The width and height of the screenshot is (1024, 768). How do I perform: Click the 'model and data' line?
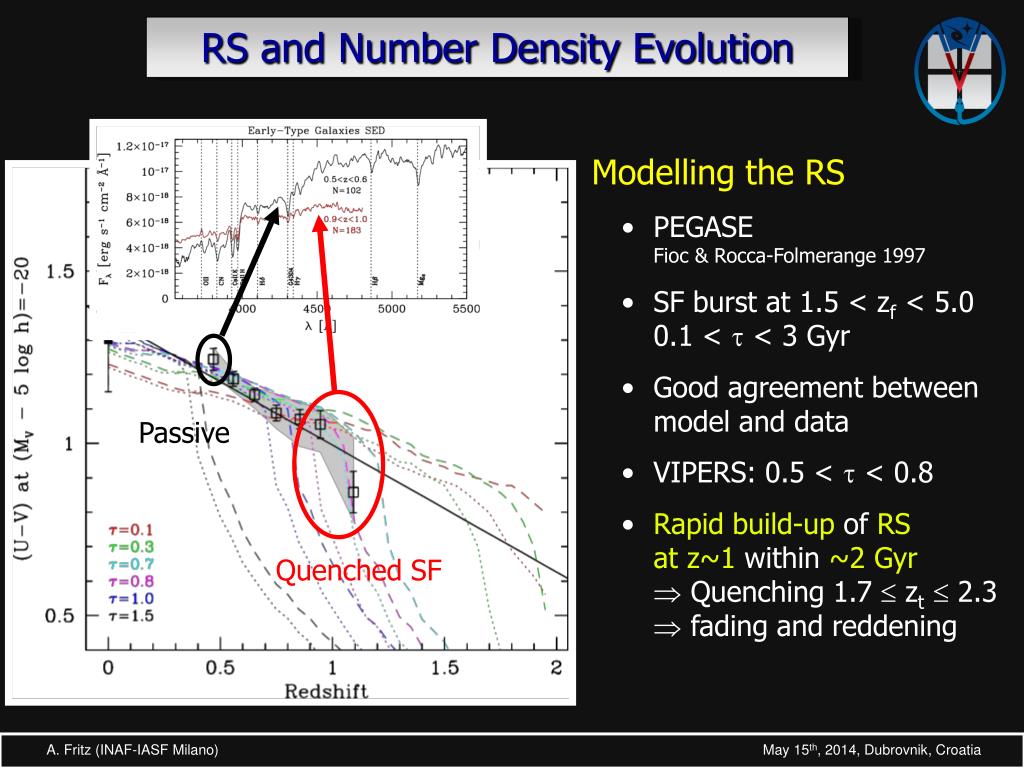pos(750,422)
